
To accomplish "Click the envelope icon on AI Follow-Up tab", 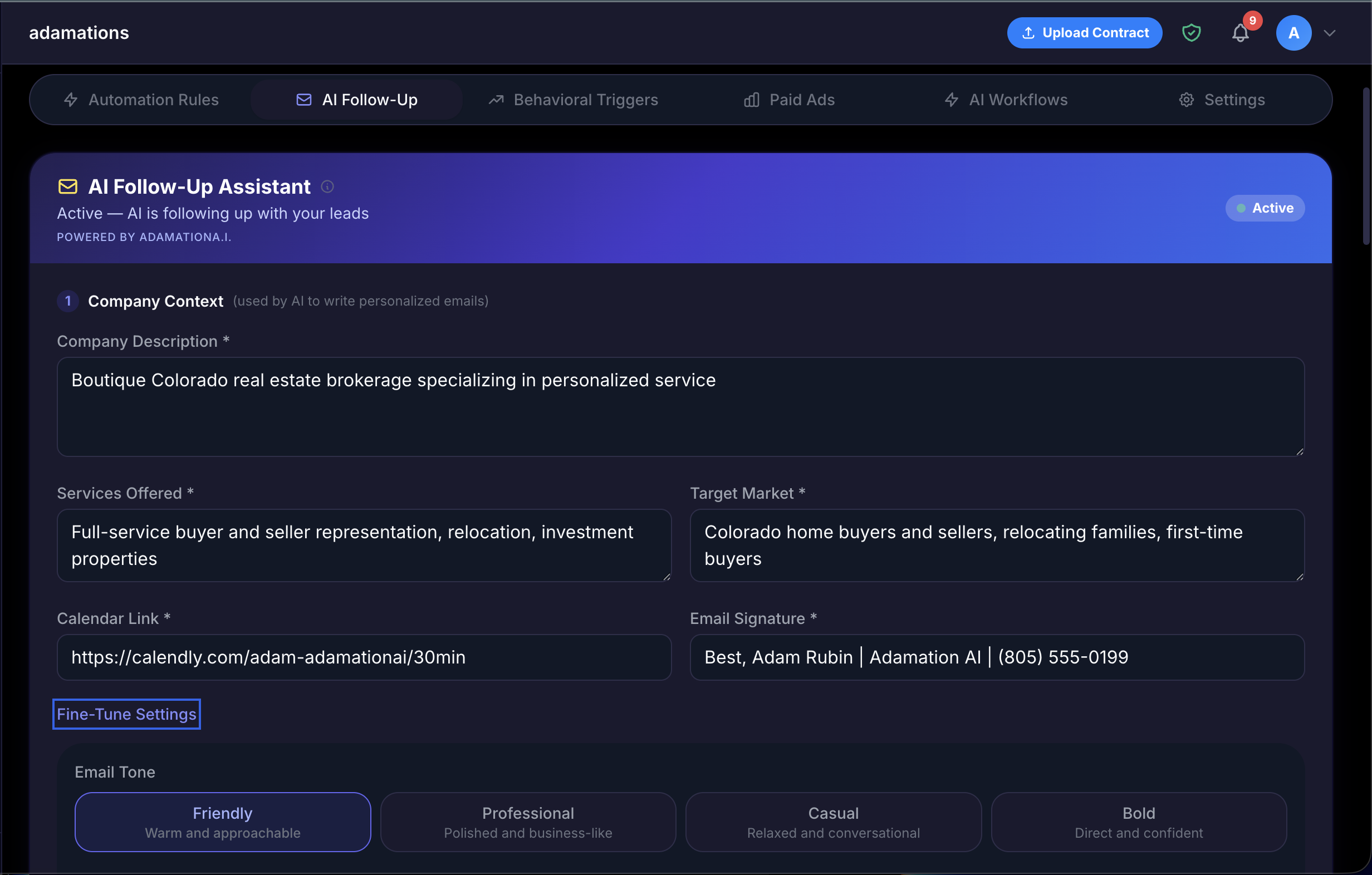I will [x=303, y=100].
